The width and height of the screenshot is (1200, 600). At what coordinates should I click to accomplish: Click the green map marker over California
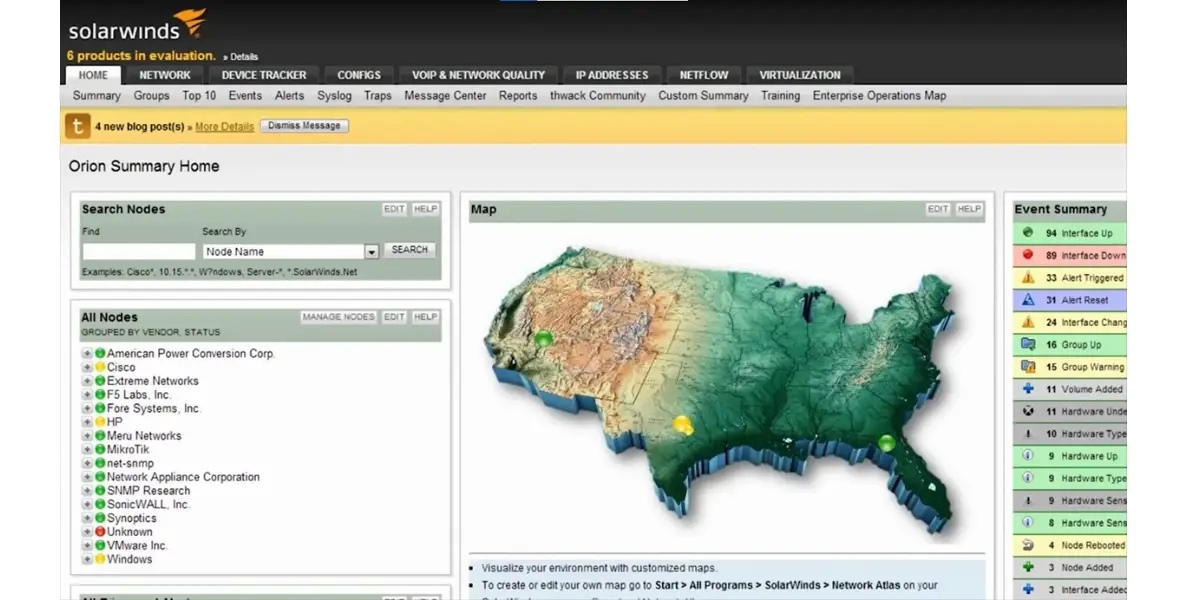pyautogui.click(x=543, y=339)
